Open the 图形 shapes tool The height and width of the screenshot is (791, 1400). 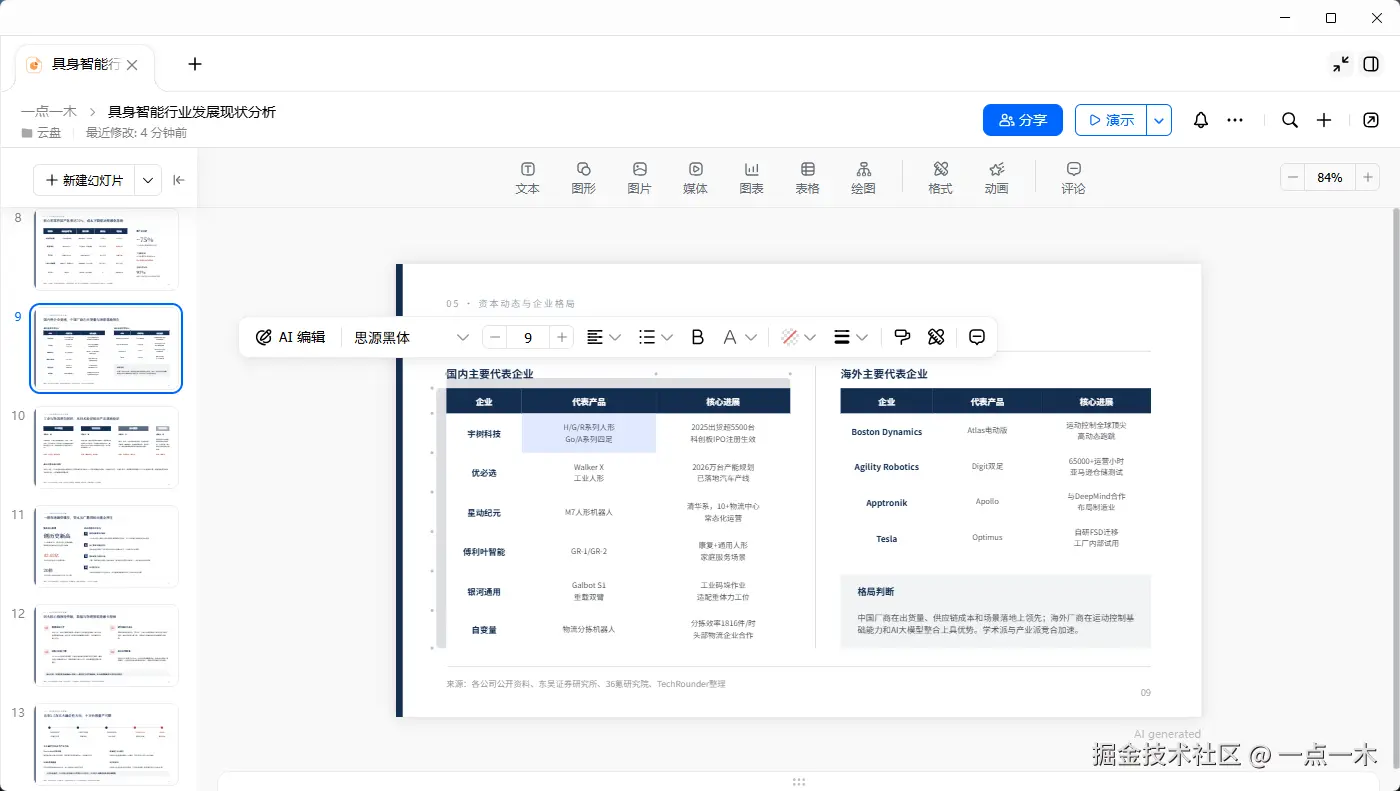point(583,178)
